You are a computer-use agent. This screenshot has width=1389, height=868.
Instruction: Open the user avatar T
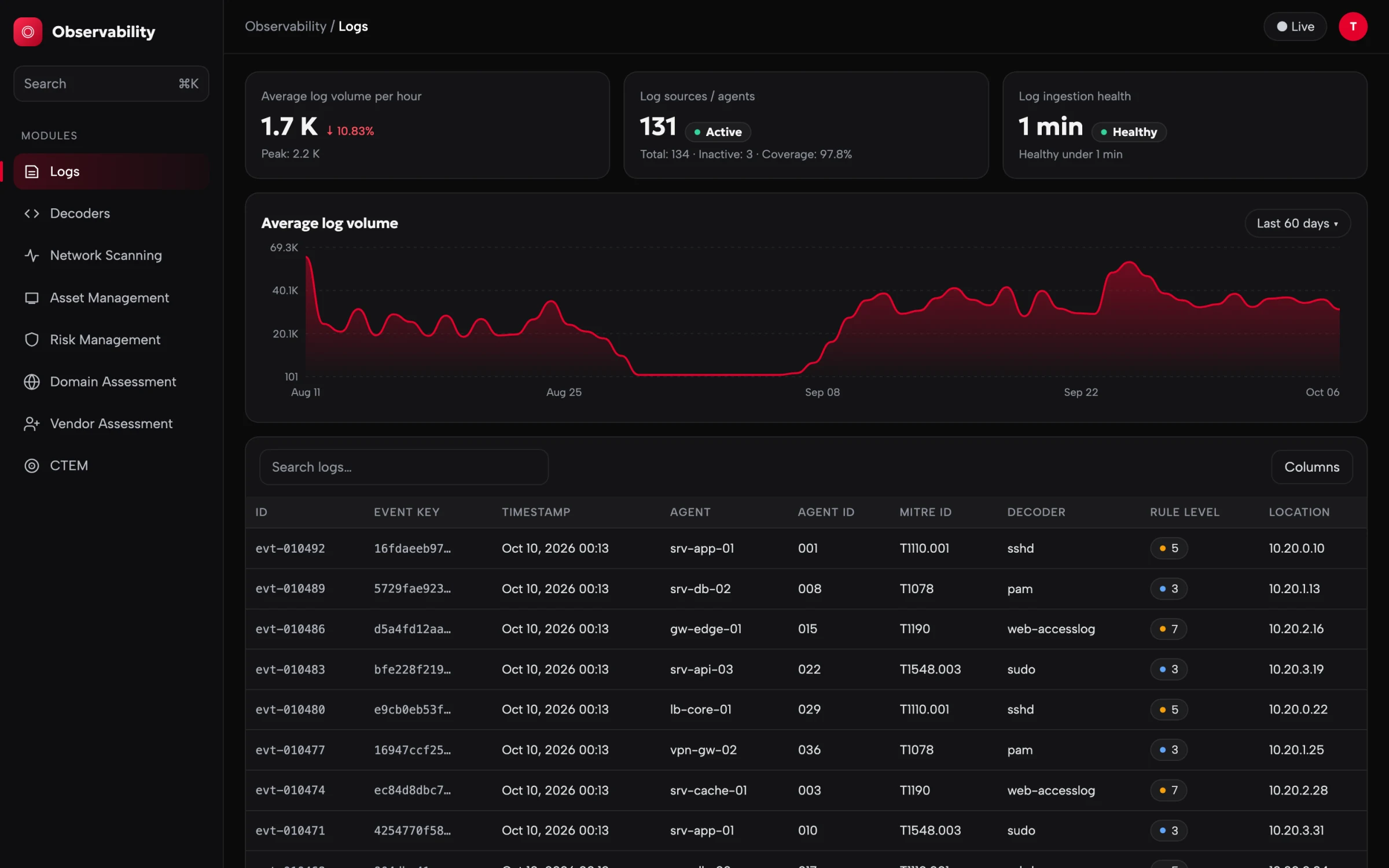pyautogui.click(x=1353, y=27)
